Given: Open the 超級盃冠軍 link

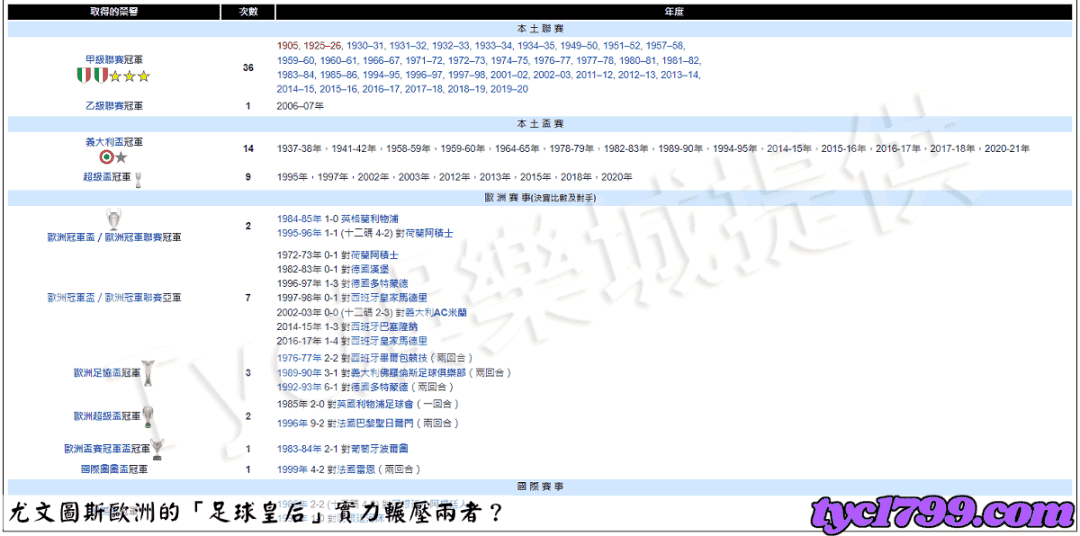Looking at the screenshot, I should pos(106,177).
